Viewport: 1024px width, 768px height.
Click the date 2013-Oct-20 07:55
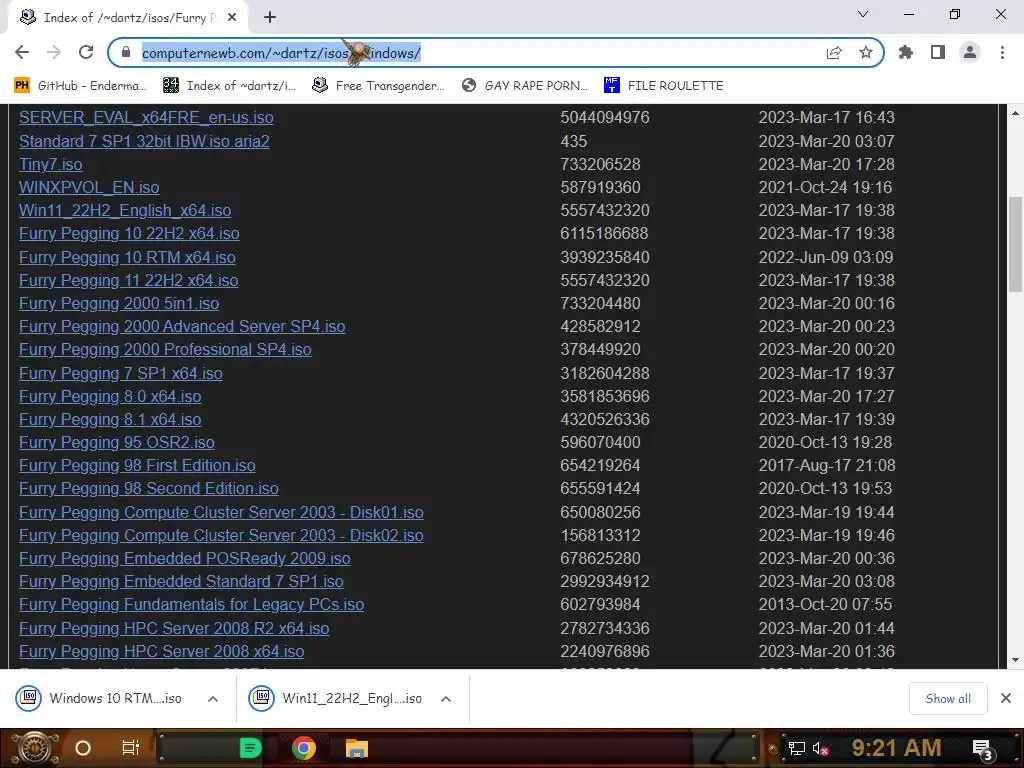pyautogui.click(x=825, y=605)
